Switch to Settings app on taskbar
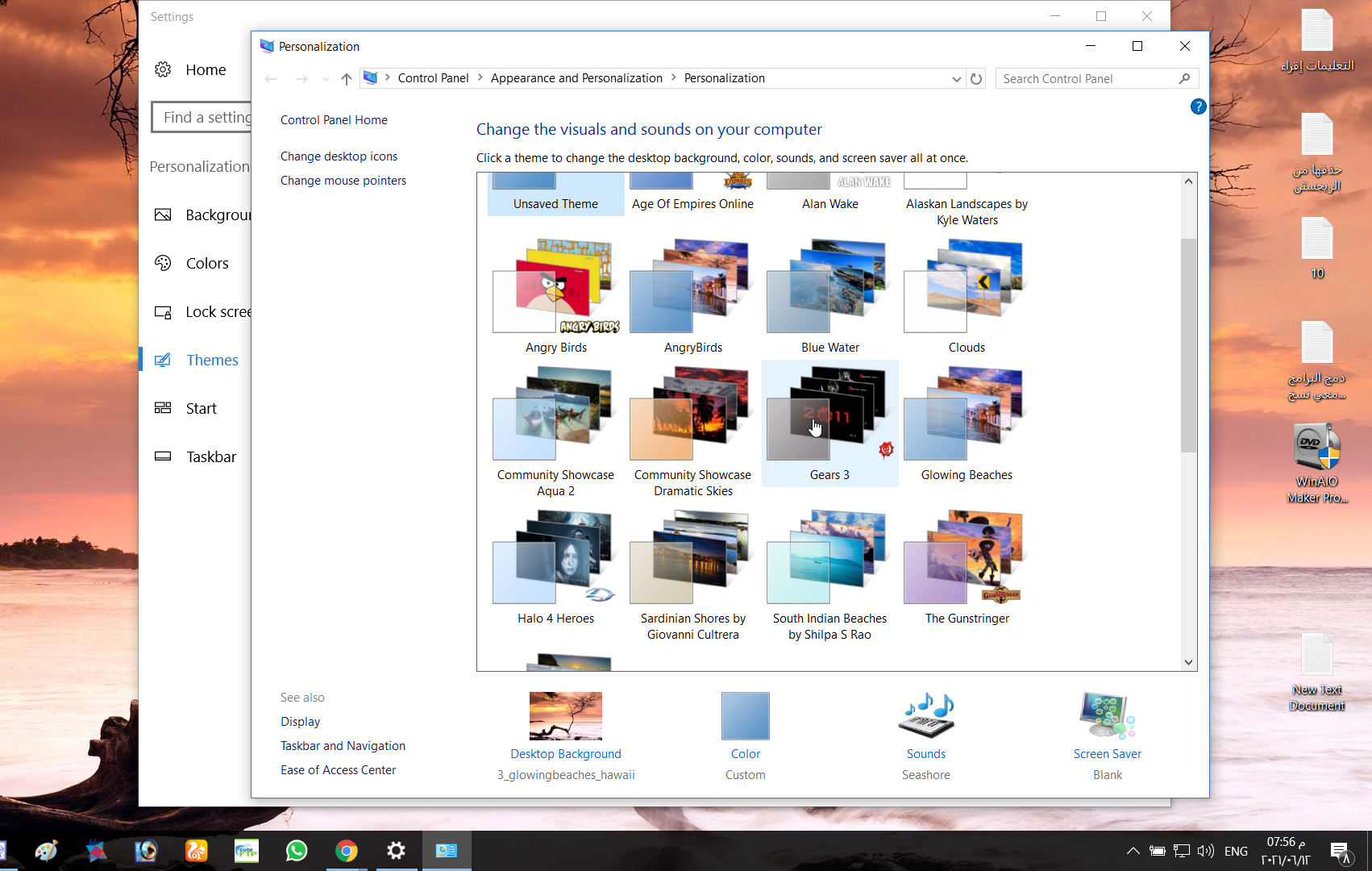Image resolution: width=1372 pixels, height=871 pixels. (396, 851)
